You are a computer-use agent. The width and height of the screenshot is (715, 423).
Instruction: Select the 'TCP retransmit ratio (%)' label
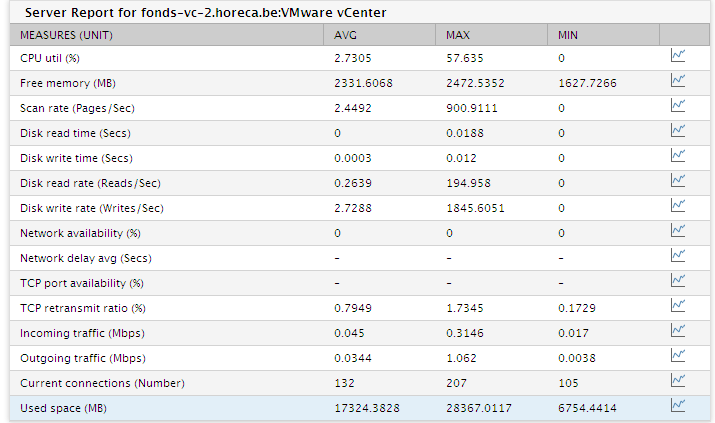pos(83,309)
